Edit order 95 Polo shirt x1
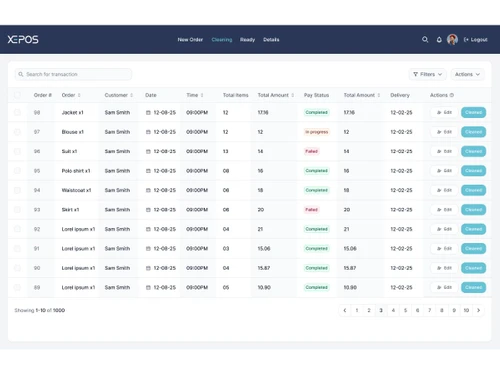This screenshot has height=375, width=500. (x=444, y=171)
